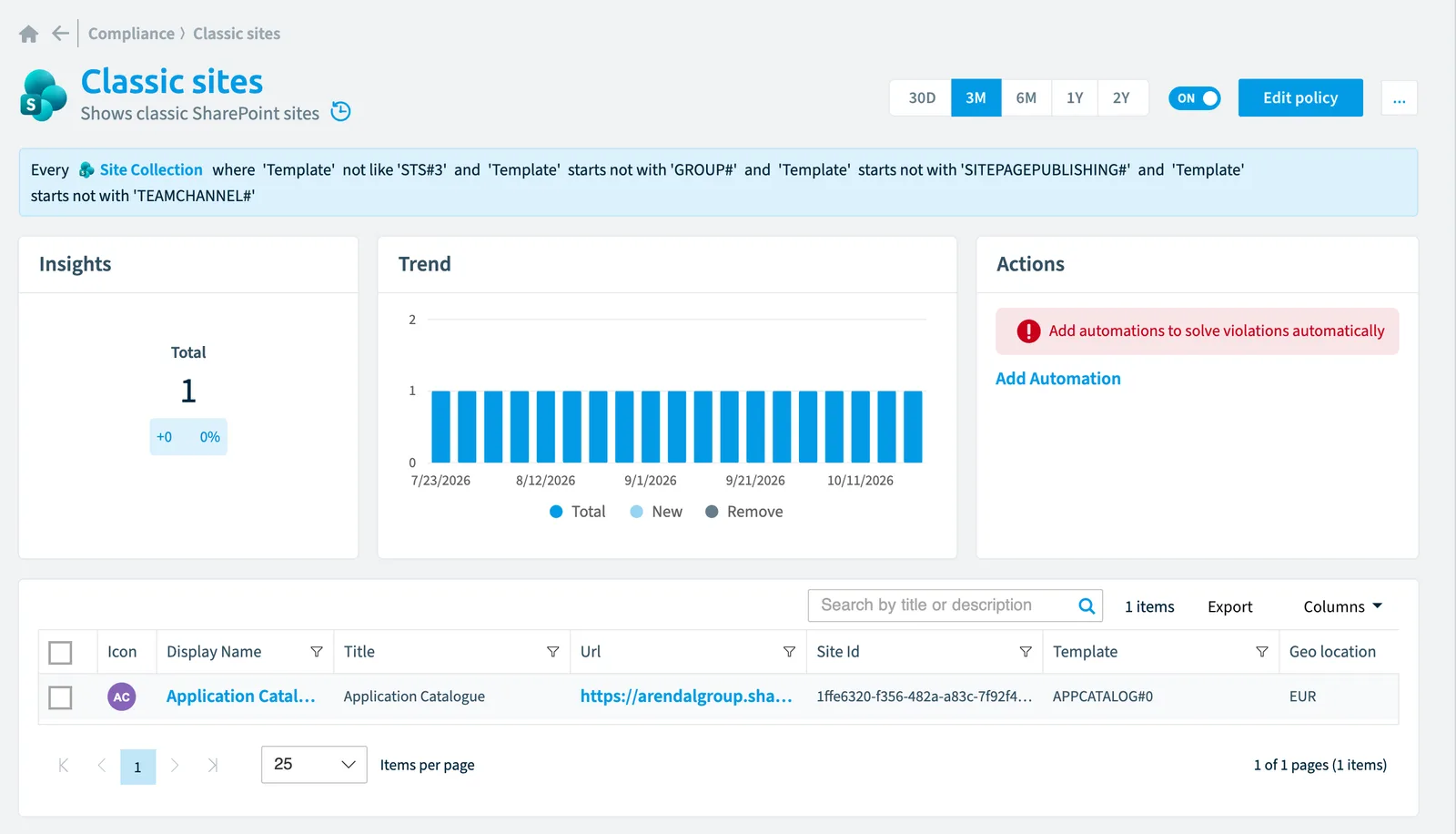Open the Title column filter

(552, 652)
